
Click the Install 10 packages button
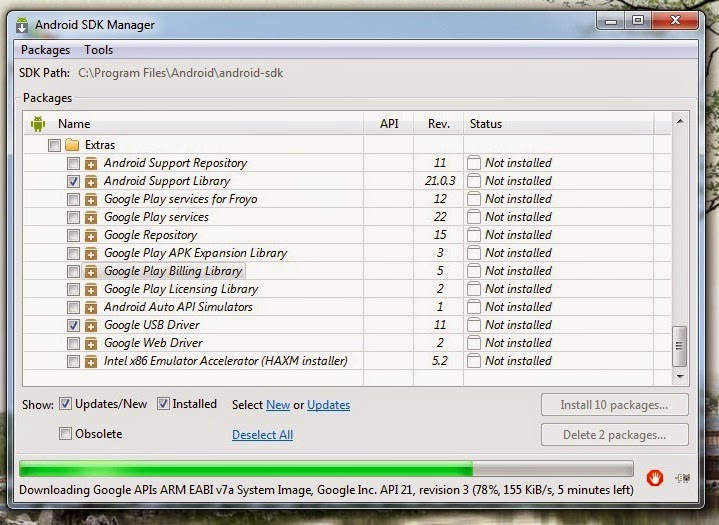(614, 405)
